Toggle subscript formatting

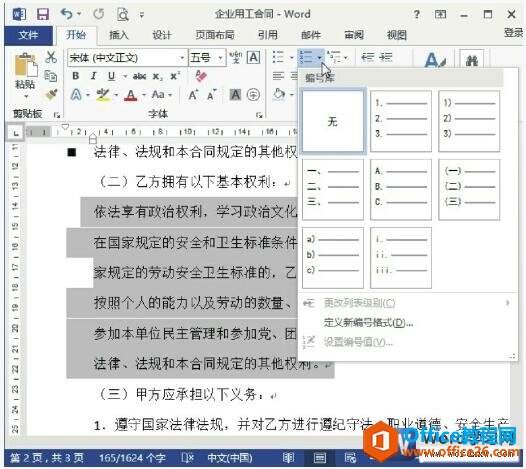tap(157, 76)
